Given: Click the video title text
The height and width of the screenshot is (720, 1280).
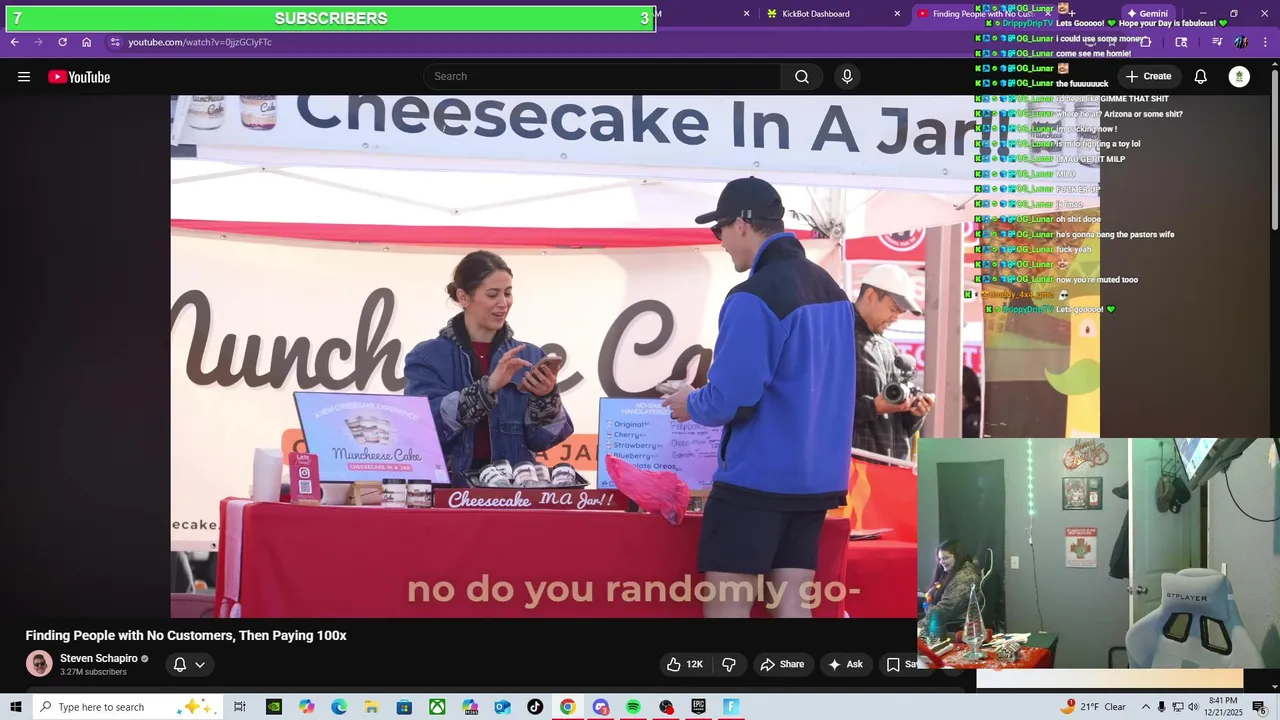Looking at the screenshot, I should 186,636.
